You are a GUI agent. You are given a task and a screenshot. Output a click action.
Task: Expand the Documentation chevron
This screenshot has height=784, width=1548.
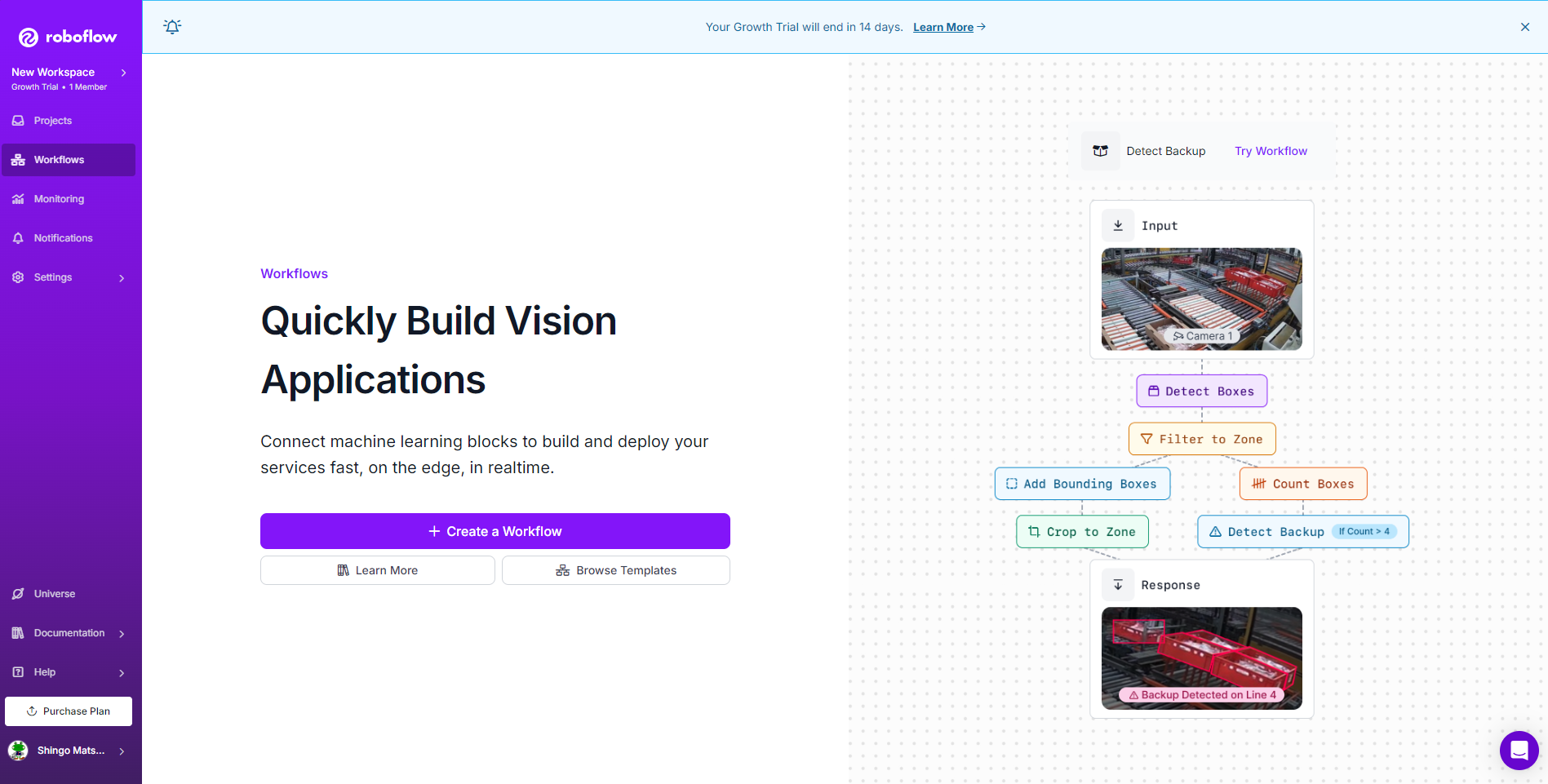pyautogui.click(x=122, y=634)
